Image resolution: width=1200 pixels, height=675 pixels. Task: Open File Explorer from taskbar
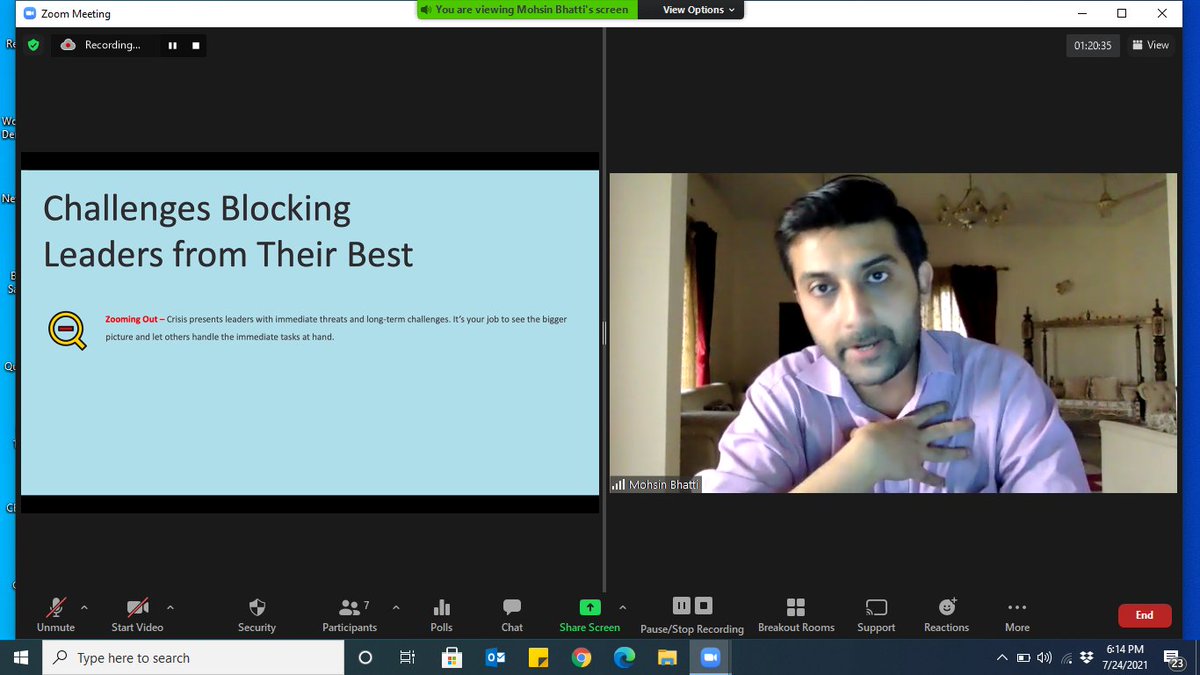[x=667, y=658]
